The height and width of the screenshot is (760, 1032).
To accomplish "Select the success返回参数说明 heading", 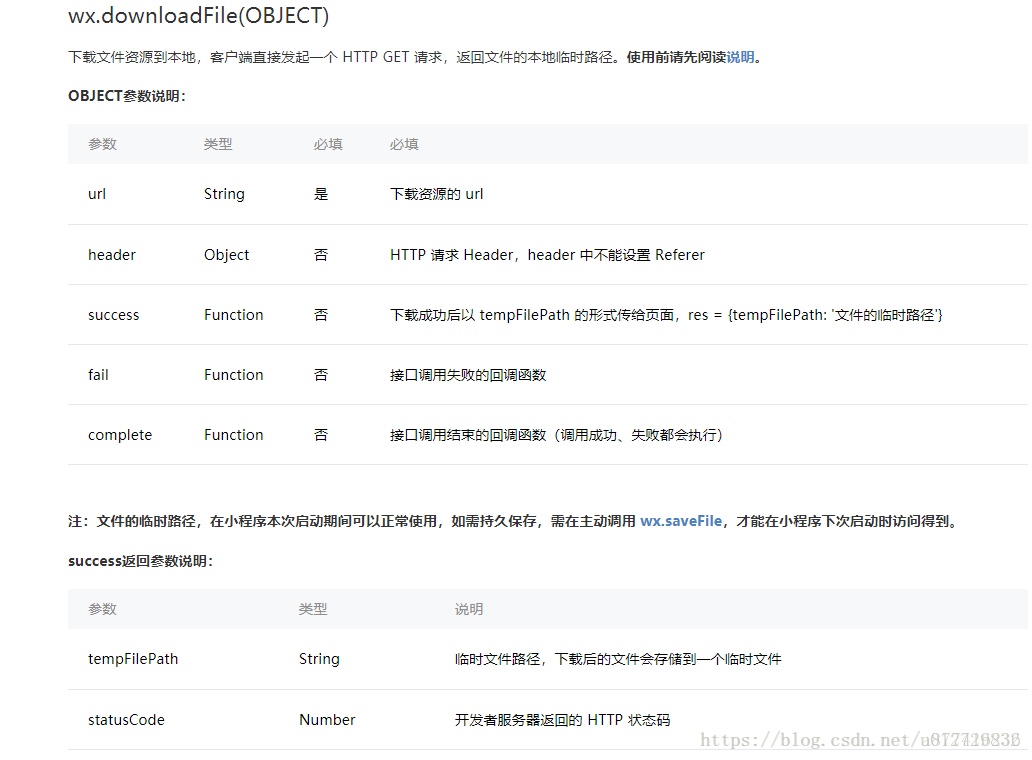I will point(141,561).
